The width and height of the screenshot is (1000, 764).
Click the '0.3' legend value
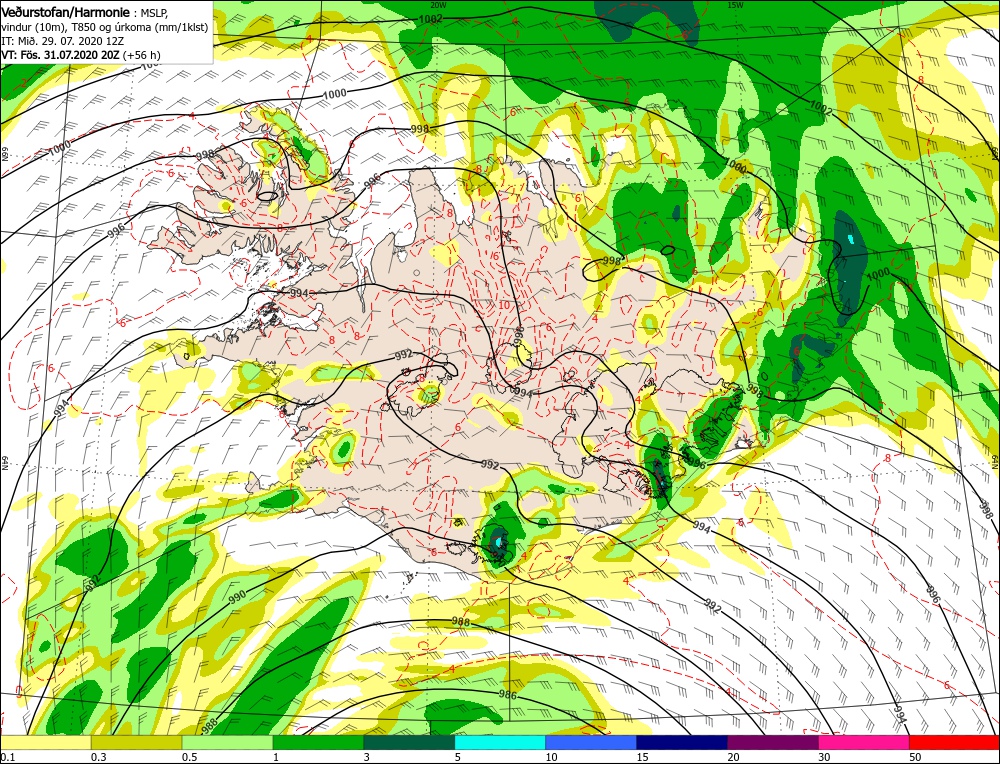tap(99, 757)
